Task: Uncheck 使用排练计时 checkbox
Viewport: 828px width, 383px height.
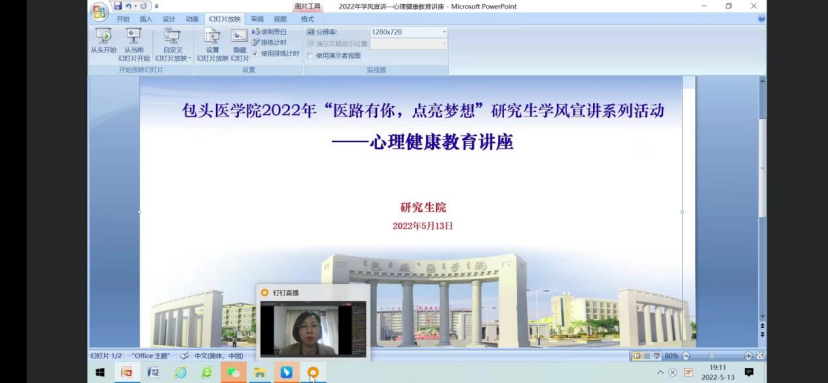Action: 255,53
